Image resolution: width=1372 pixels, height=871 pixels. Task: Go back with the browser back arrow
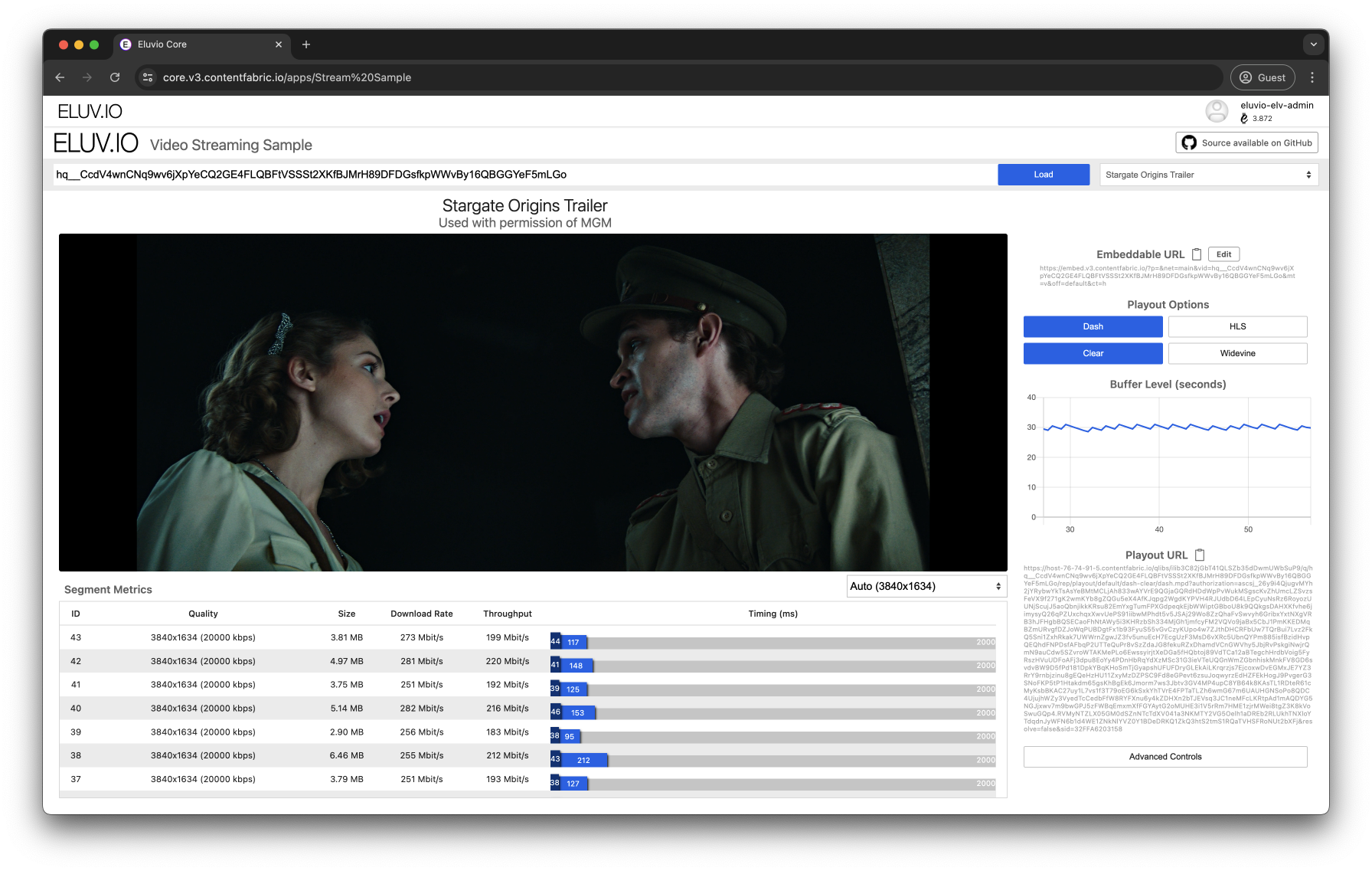60,77
